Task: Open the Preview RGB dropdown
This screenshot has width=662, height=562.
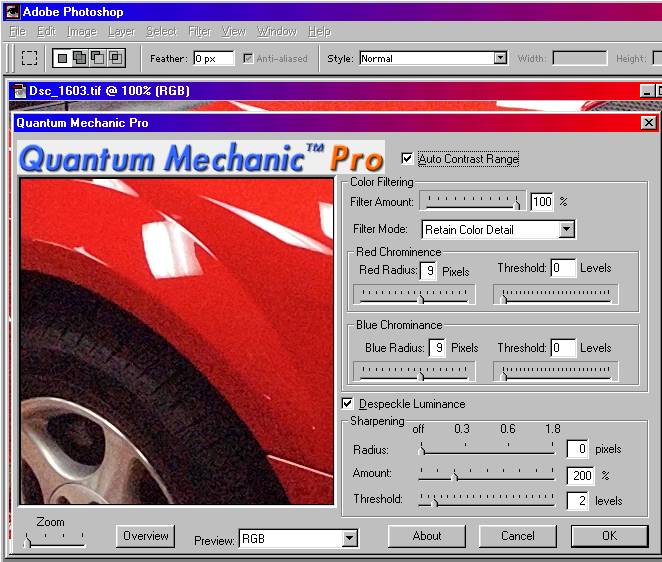Action: tap(350, 538)
